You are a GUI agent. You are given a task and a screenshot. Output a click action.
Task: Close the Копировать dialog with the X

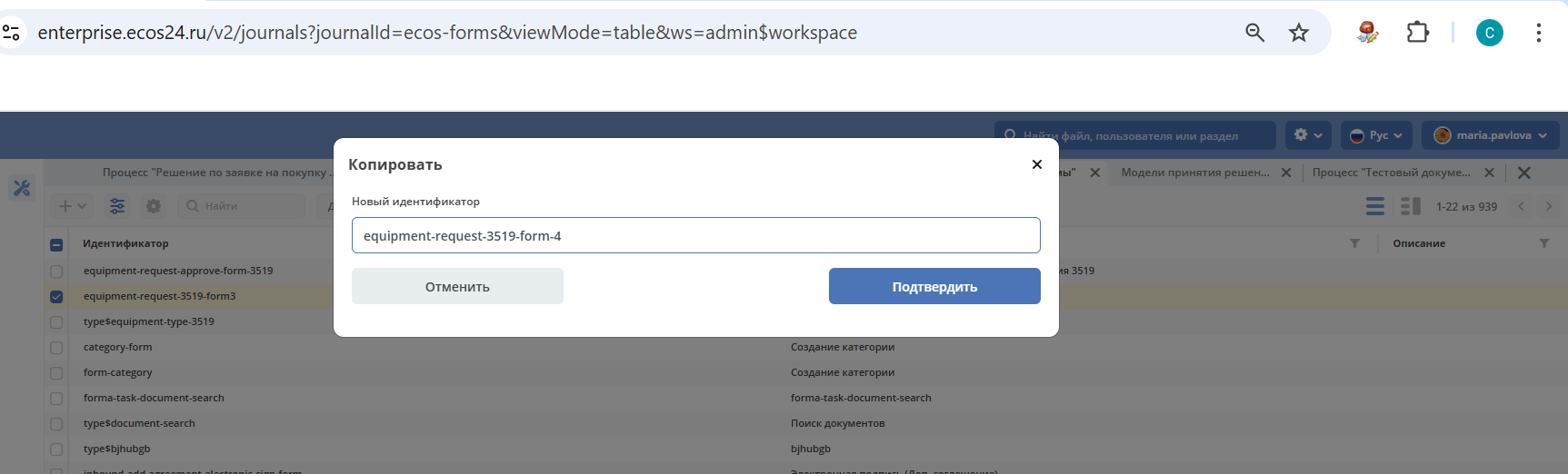pos(1036,164)
